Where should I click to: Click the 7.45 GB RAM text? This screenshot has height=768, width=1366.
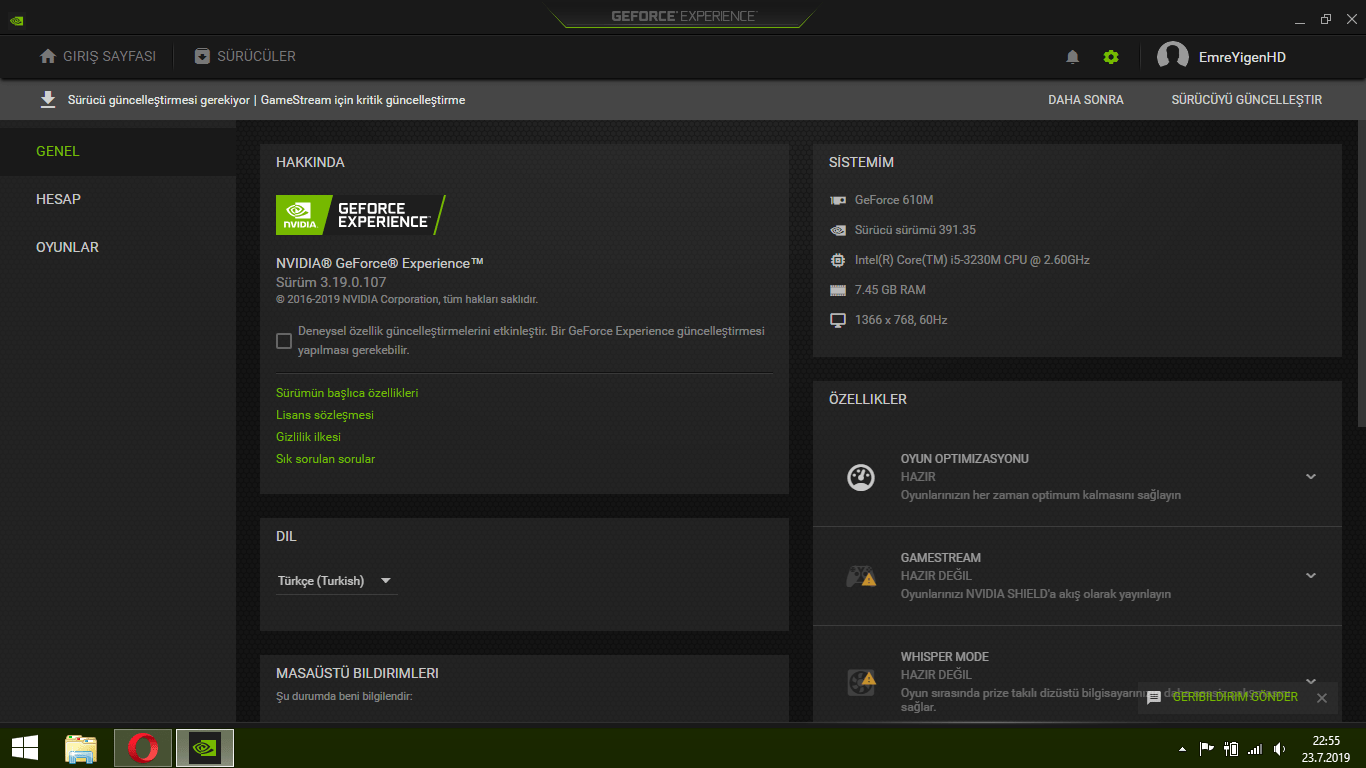pyautogui.click(x=890, y=290)
